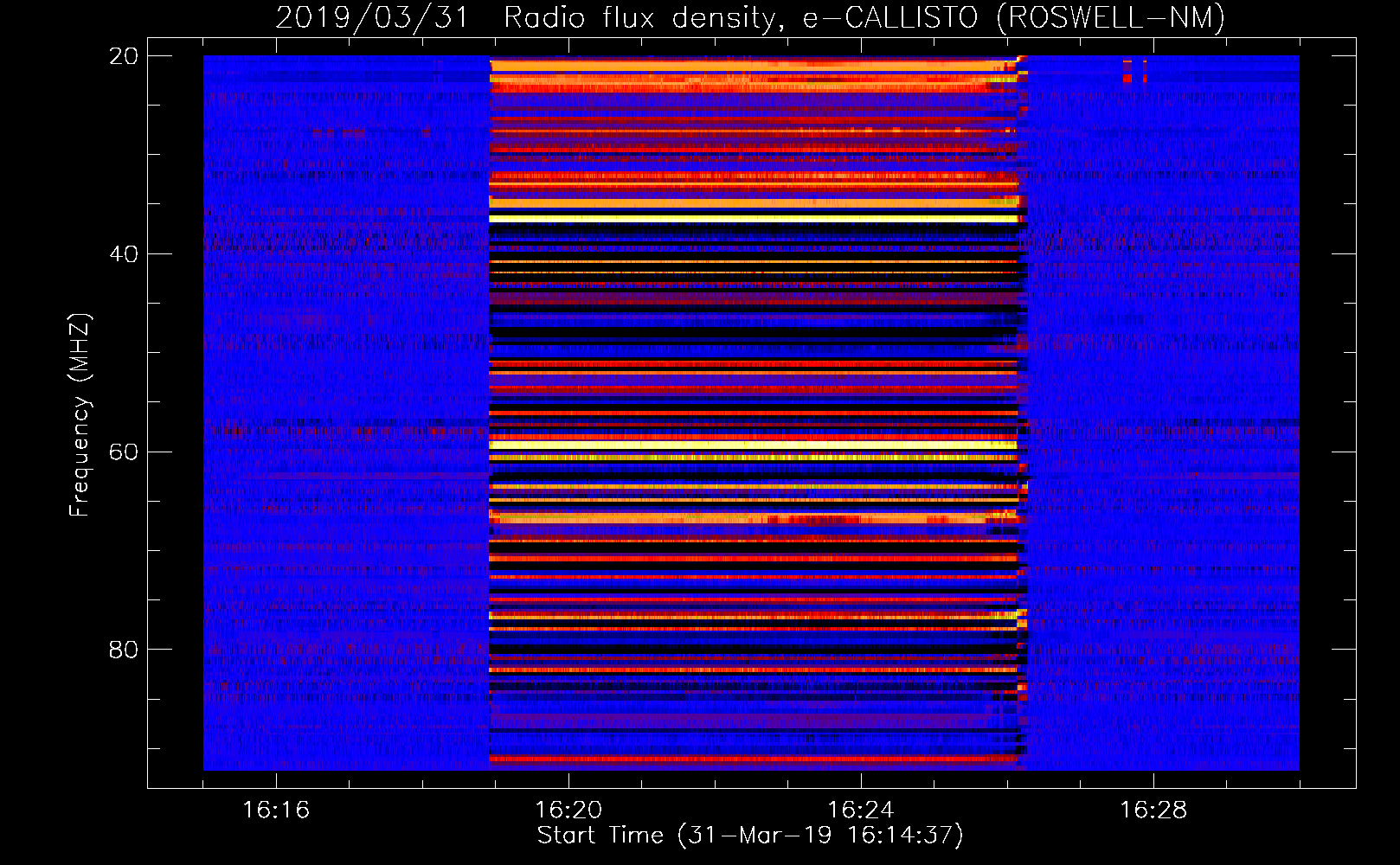Click the '60' frequency tick label

(x=124, y=452)
